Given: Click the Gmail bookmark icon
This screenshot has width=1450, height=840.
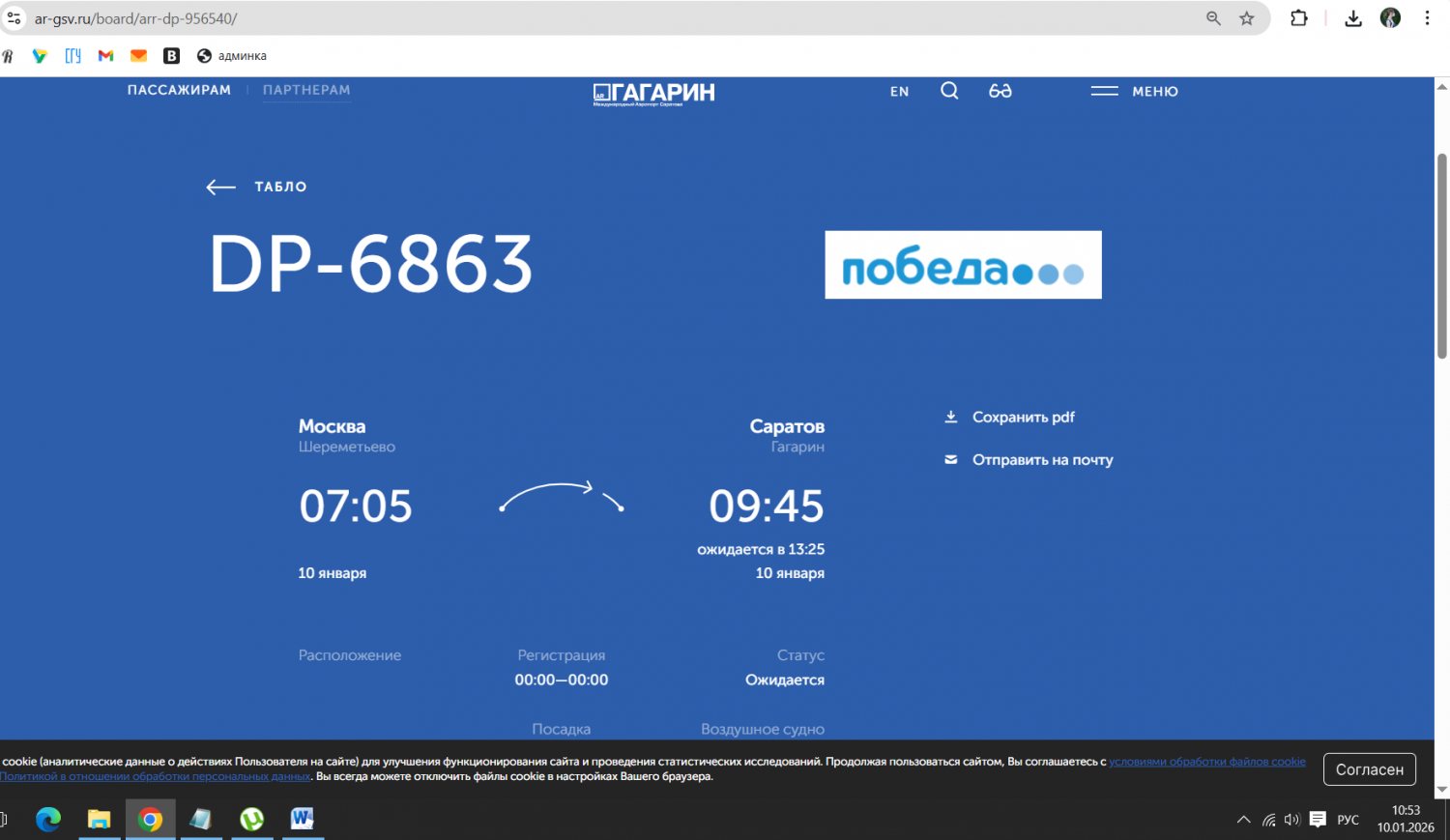Looking at the screenshot, I should [x=106, y=56].
